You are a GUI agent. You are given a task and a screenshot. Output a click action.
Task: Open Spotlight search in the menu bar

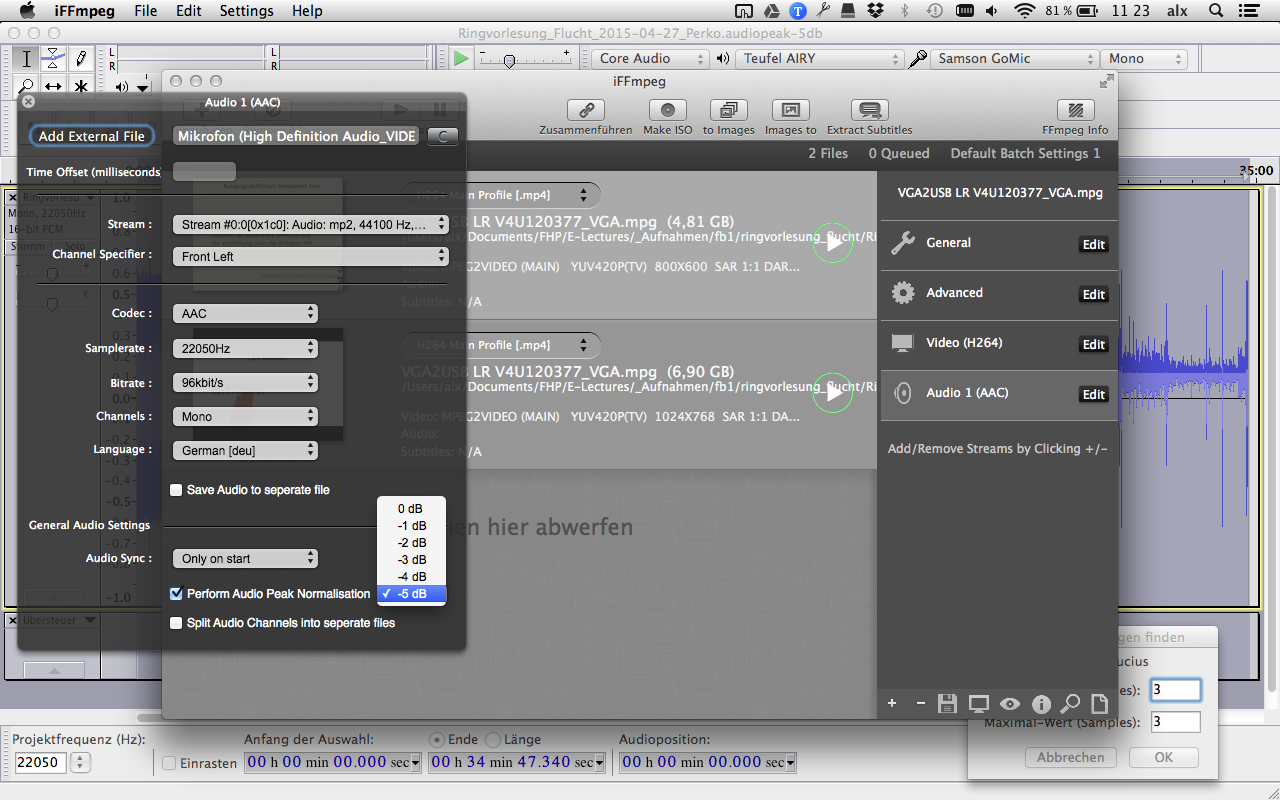pyautogui.click(x=1217, y=11)
